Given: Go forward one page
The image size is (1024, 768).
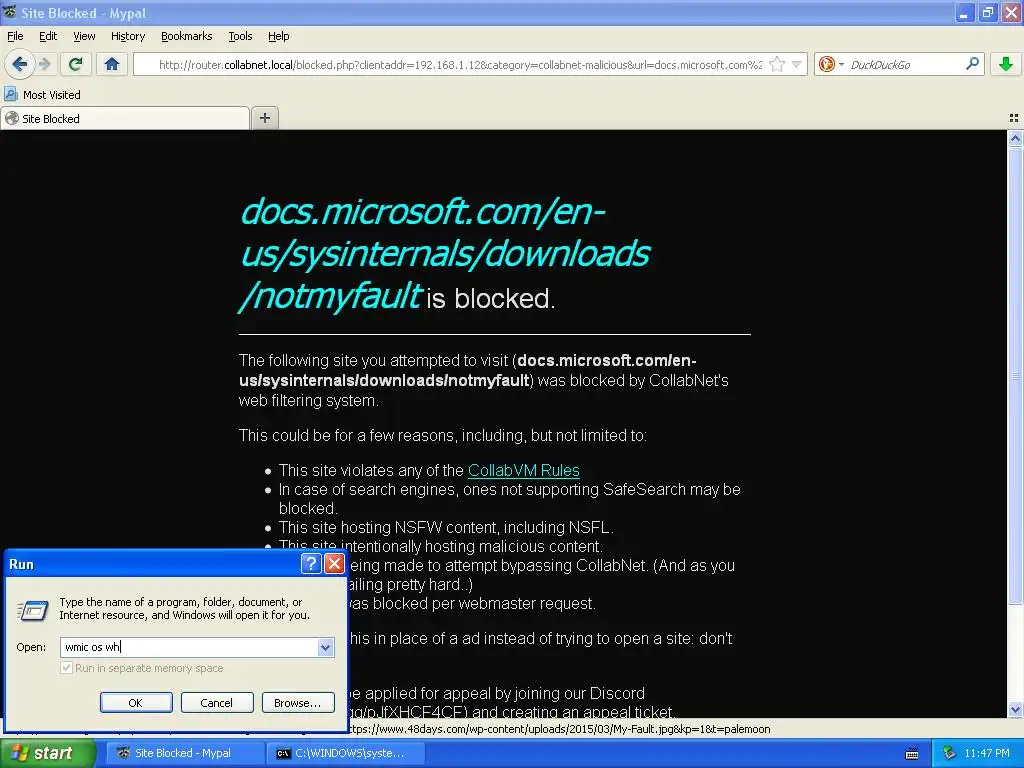Looking at the screenshot, I should [44, 64].
